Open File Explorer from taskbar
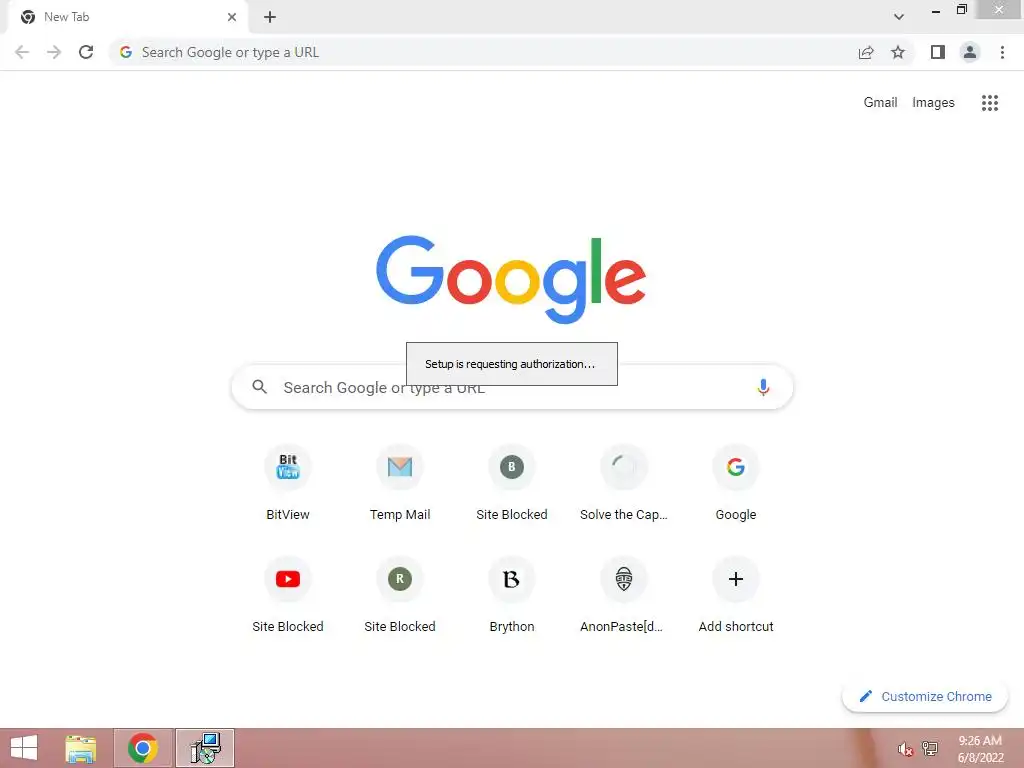This screenshot has height=768, width=1024. [x=81, y=748]
